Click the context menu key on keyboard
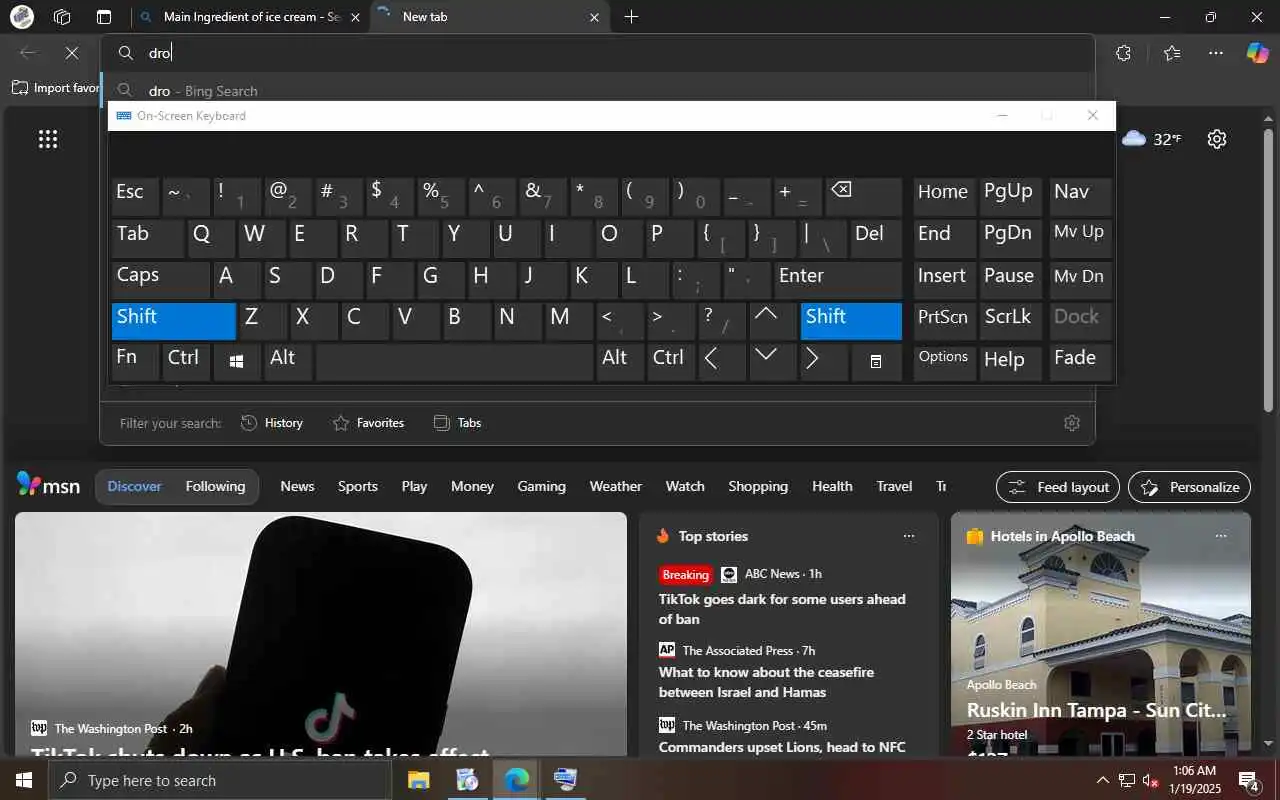 click(876, 361)
